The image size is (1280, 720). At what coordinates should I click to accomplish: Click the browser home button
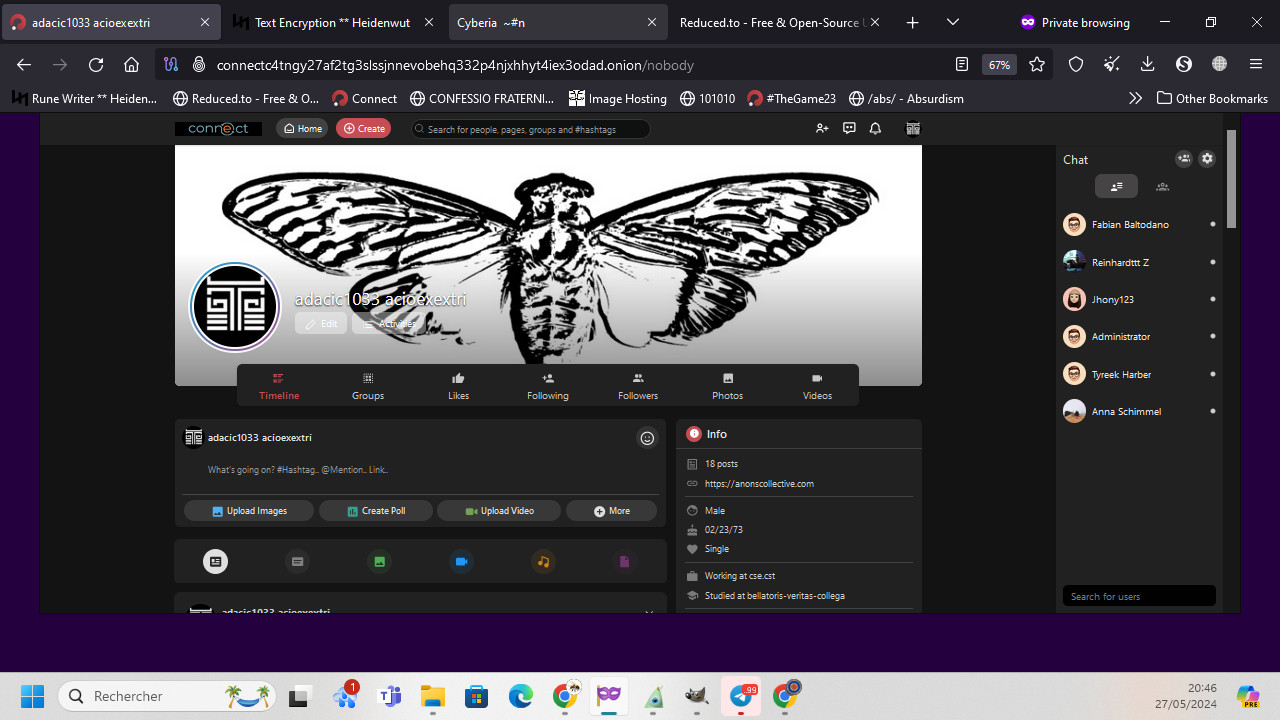131,64
